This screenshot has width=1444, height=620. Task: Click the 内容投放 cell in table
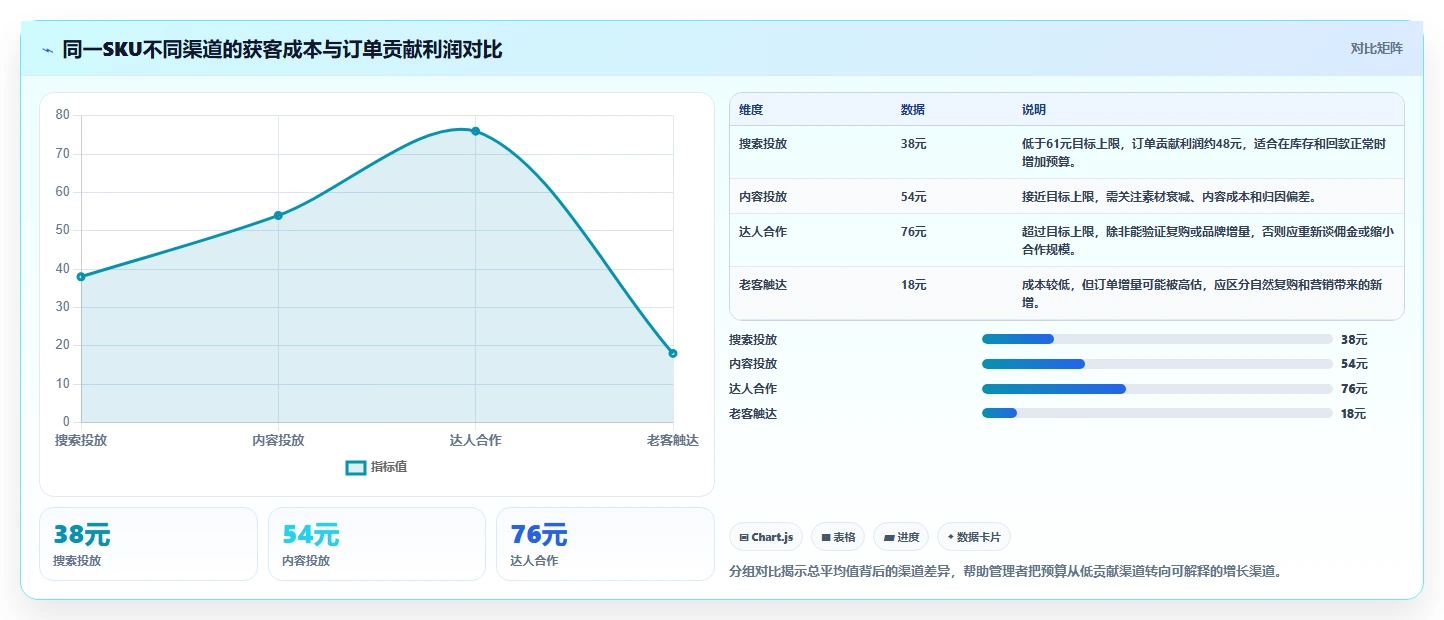(763, 197)
